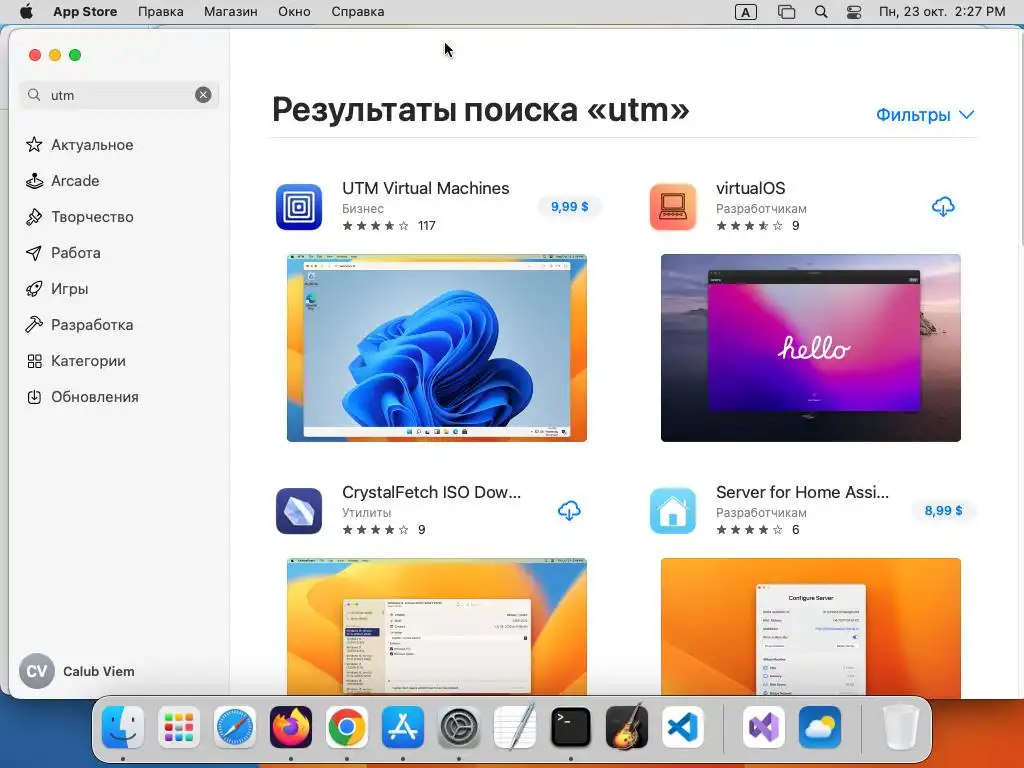The image size is (1024, 768).
Task: Open Control Center in menu bar
Action: click(x=854, y=12)
